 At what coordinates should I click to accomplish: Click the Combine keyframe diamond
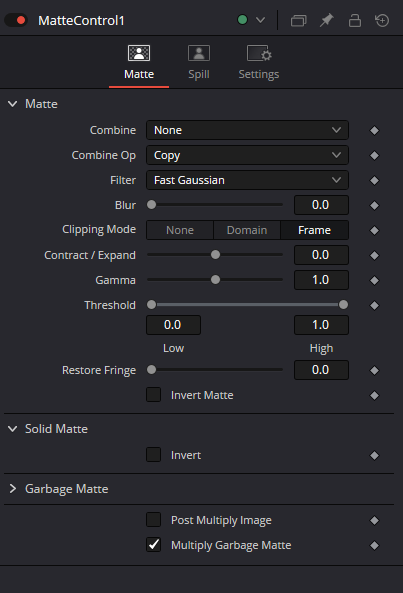click(374, 130)
